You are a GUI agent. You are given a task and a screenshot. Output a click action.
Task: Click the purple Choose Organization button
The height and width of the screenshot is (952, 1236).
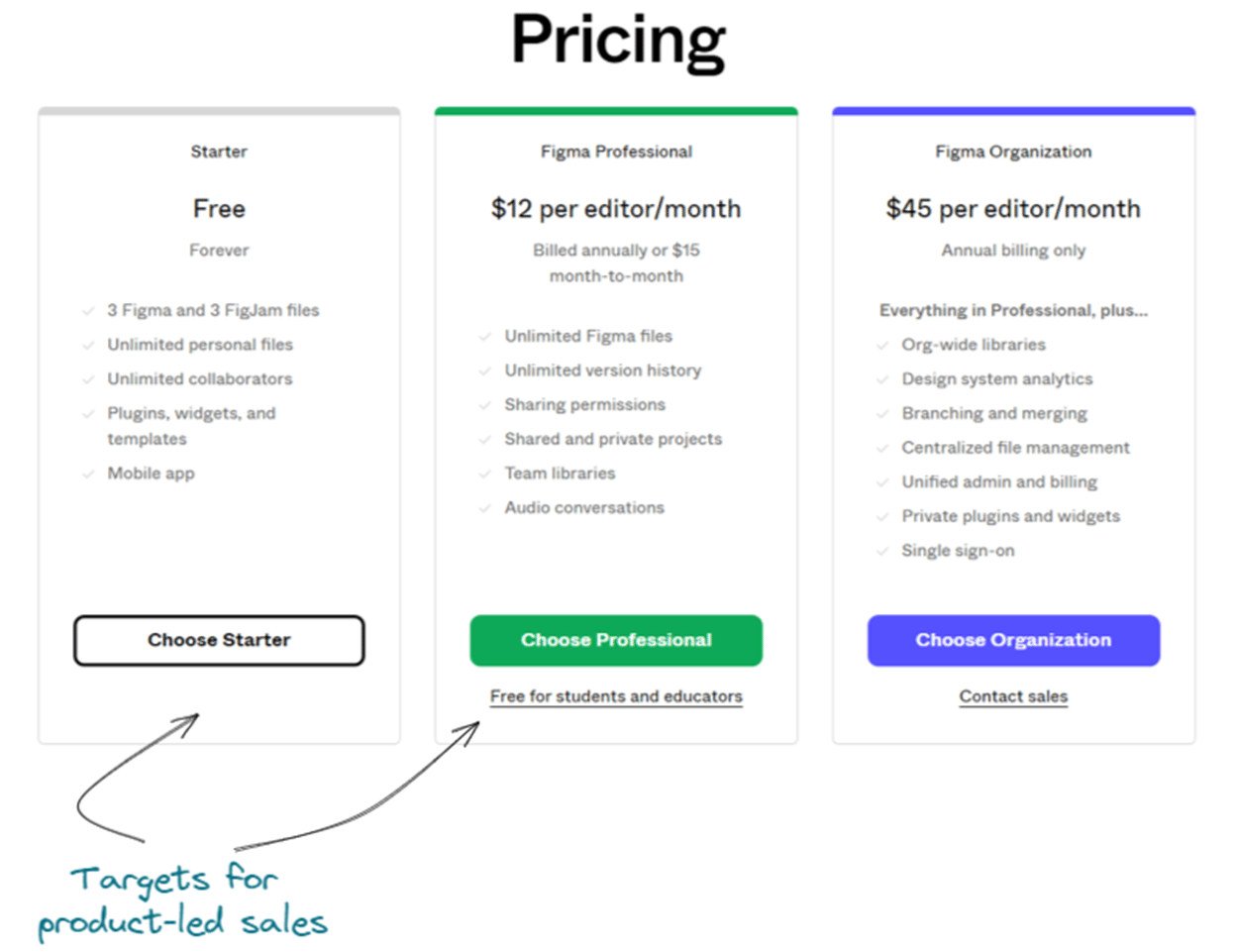[1013, 640]
